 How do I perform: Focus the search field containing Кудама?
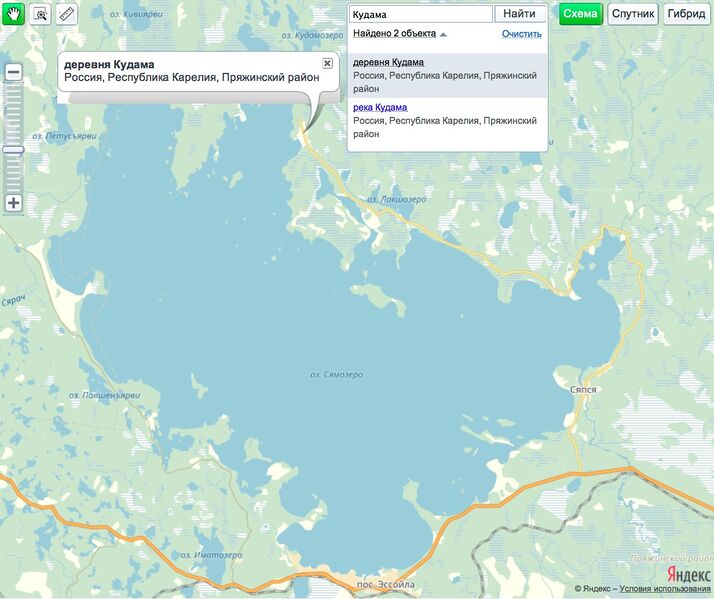[x=420, y=14]
